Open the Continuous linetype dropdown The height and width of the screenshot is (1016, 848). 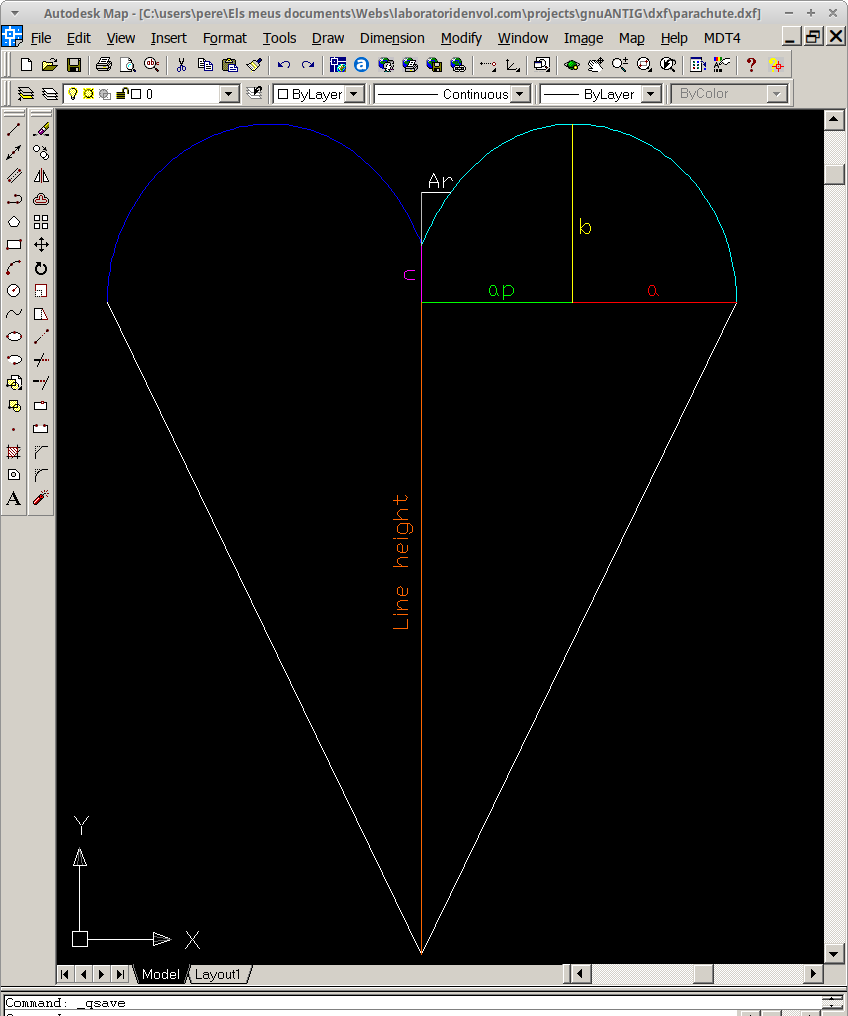pos(520,94)
